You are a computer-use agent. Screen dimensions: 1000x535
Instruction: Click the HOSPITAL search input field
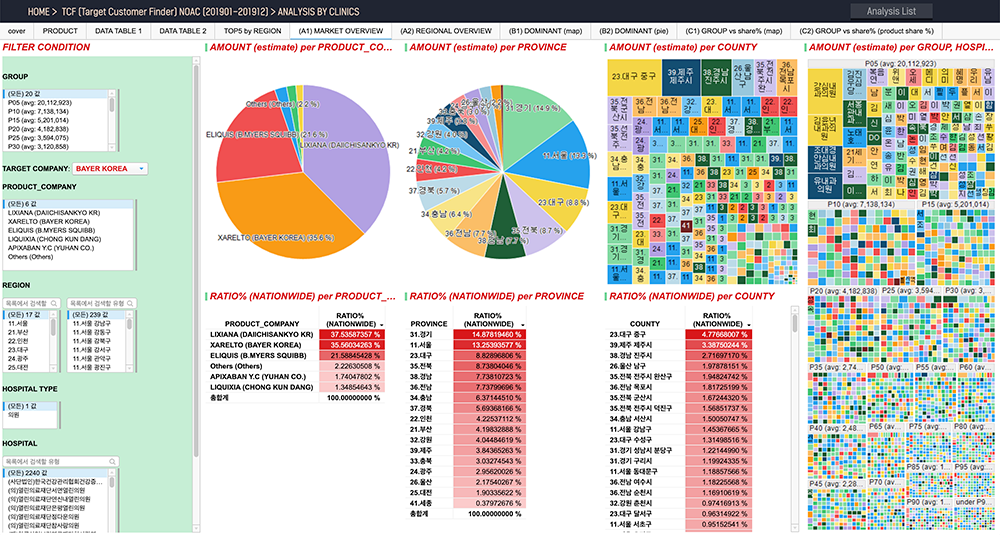pos(61,461)
